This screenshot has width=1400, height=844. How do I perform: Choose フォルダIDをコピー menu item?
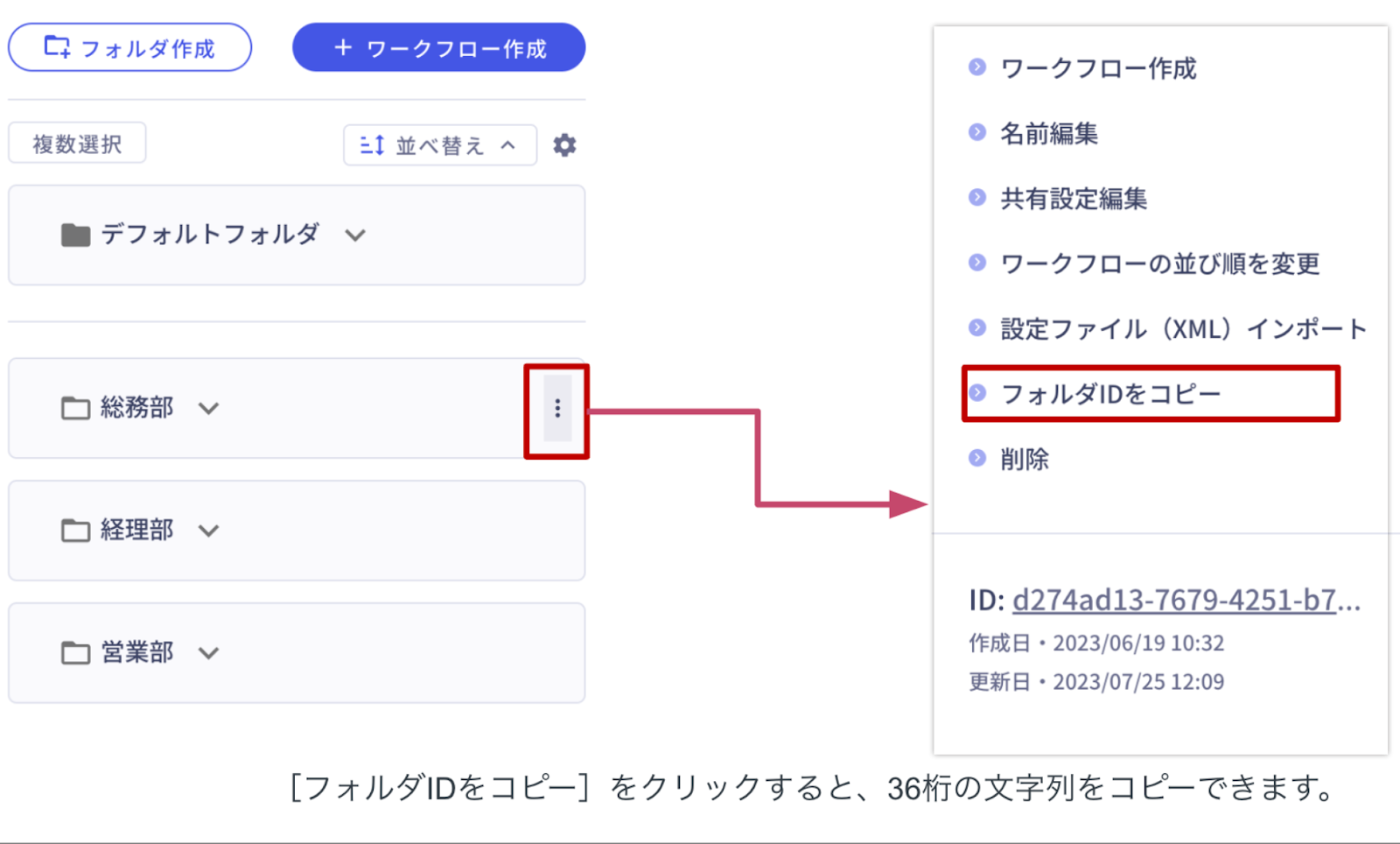tap(1110, 394)
